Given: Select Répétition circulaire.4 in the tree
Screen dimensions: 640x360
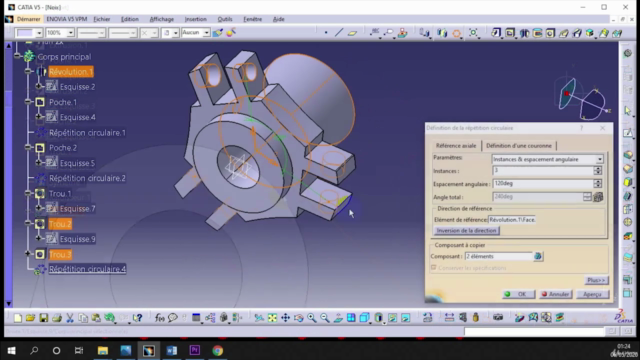Looking at the screenshot, I should [x=87, y=269].
